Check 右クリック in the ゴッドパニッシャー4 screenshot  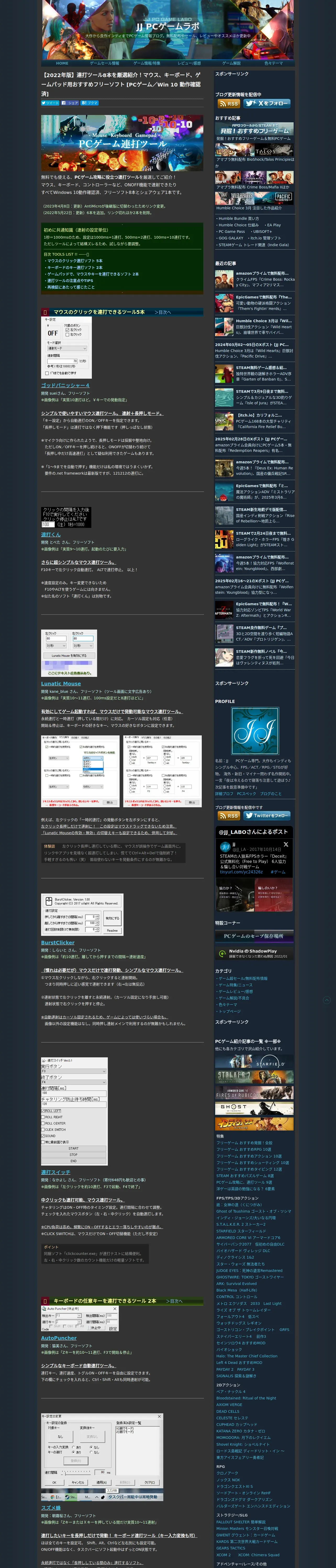(x=68, y=334)
